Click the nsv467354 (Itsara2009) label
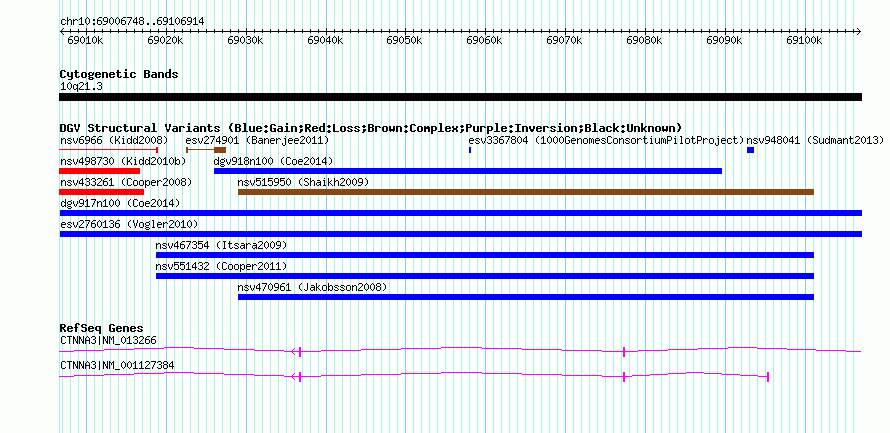The width and height of the screenshot is (890, 433). pos(221,246)
